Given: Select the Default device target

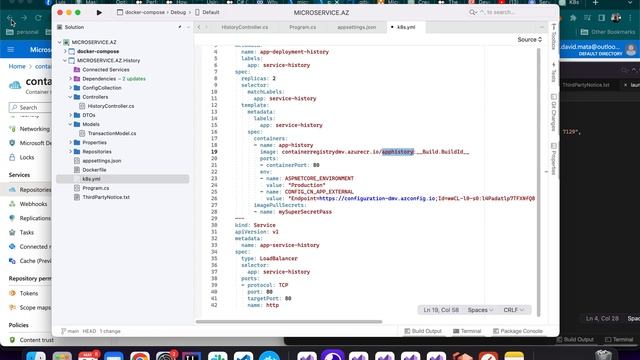Looking at the screenshot, I should (207, 12).
